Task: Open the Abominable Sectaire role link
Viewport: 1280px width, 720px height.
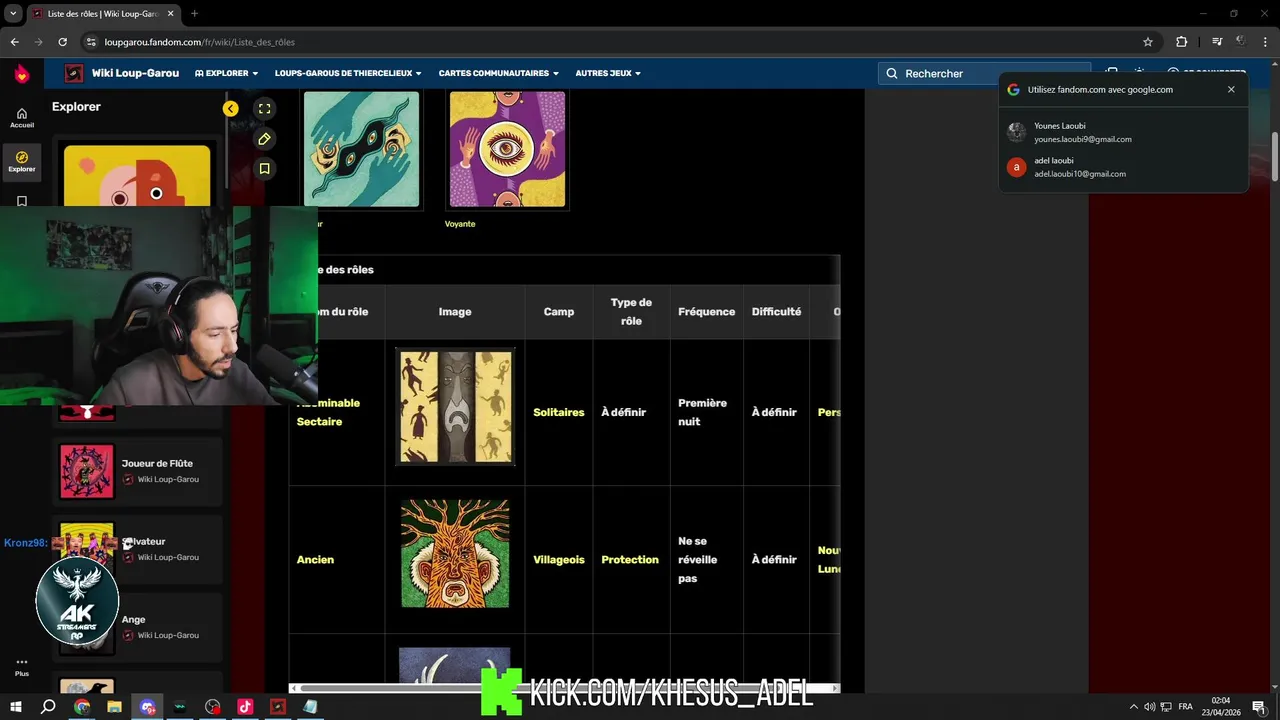Action: pos(328,412)
